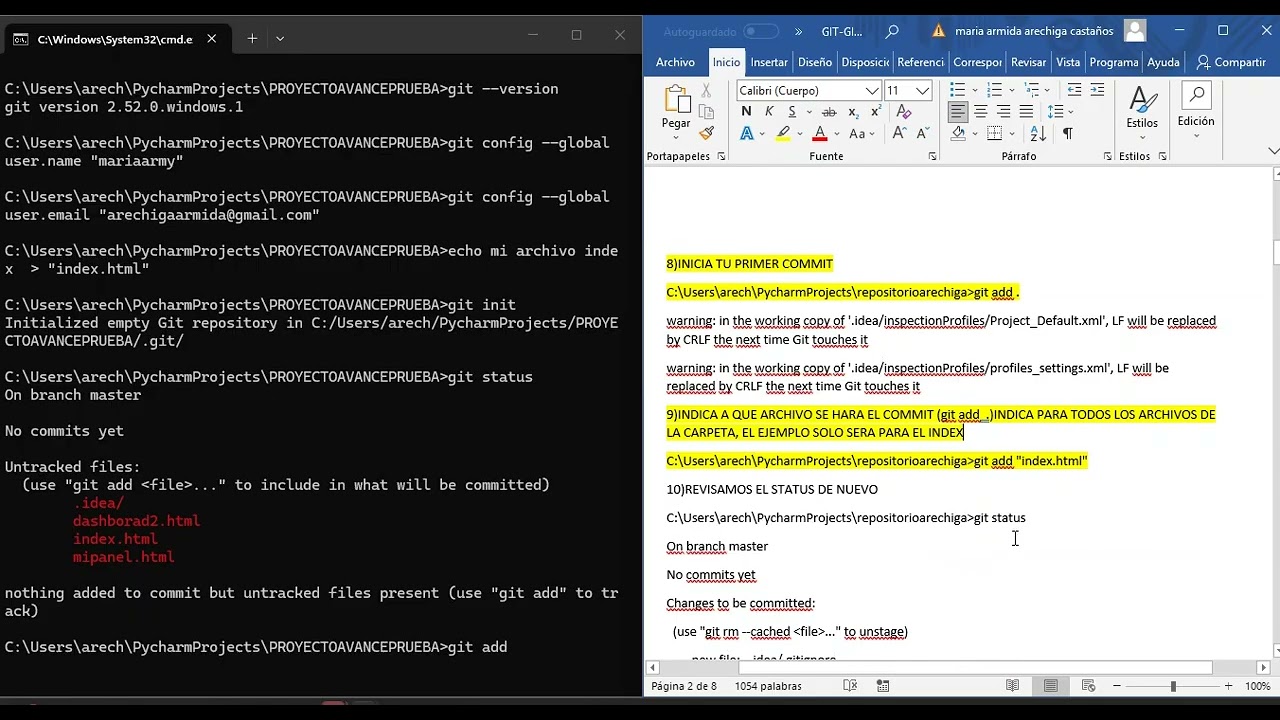Click the Copiar icon in Portapapeles
The image size is (1280, 720).
[x=706, y=111]
